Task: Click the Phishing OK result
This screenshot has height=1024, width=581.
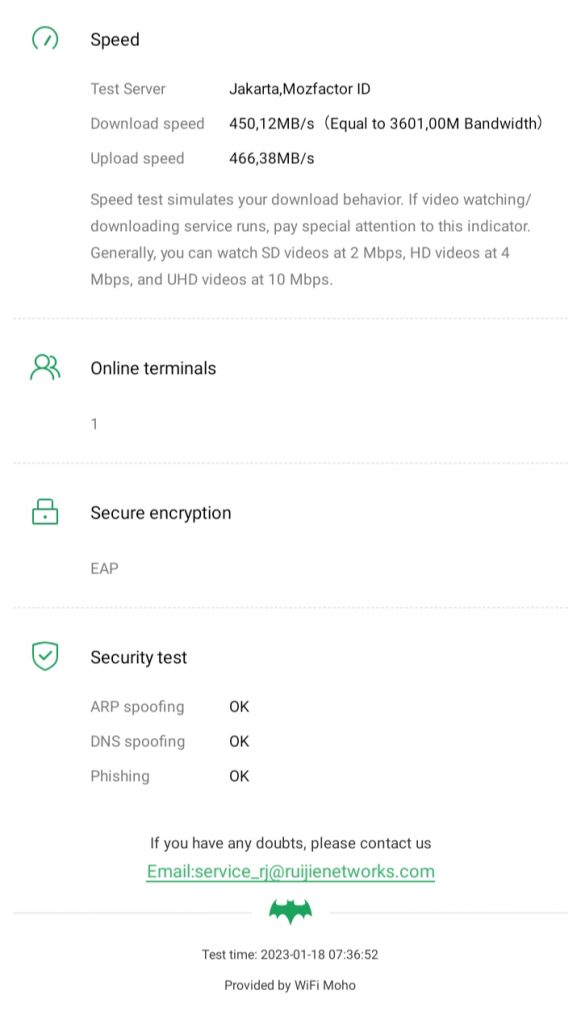Action: click(239, 776)
